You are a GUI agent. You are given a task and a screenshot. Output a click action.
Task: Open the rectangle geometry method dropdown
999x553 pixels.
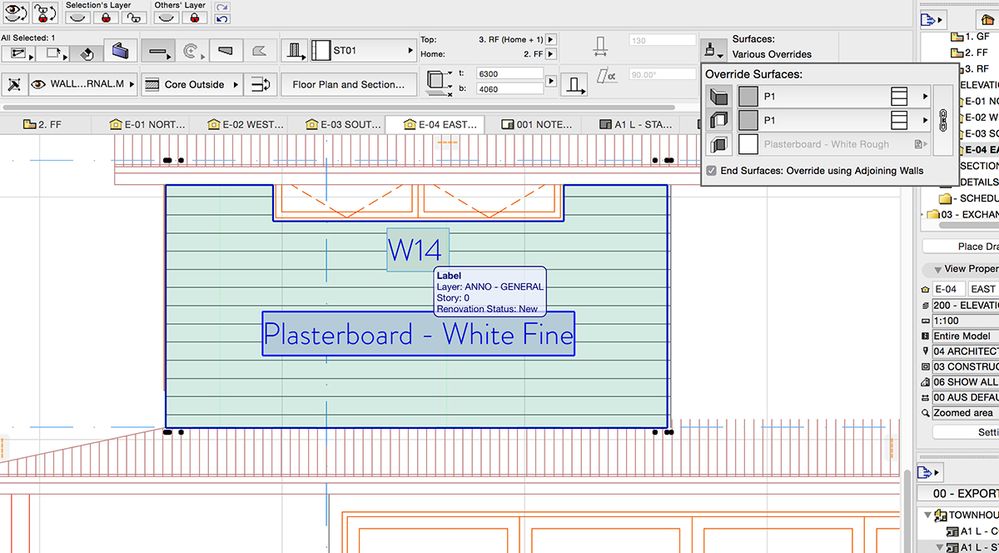tap(52, 54)
